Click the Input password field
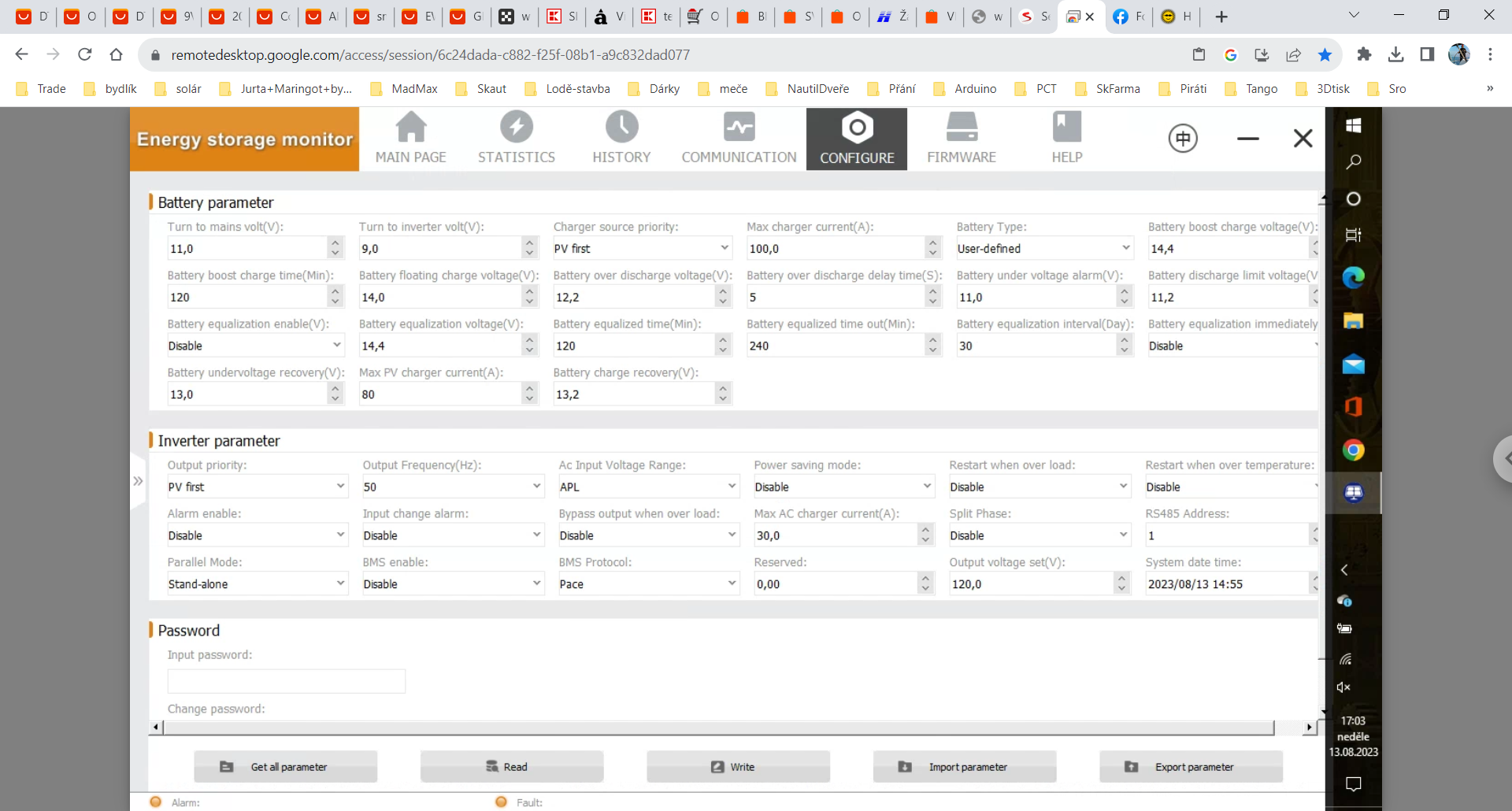 click(x=286, y=681)
